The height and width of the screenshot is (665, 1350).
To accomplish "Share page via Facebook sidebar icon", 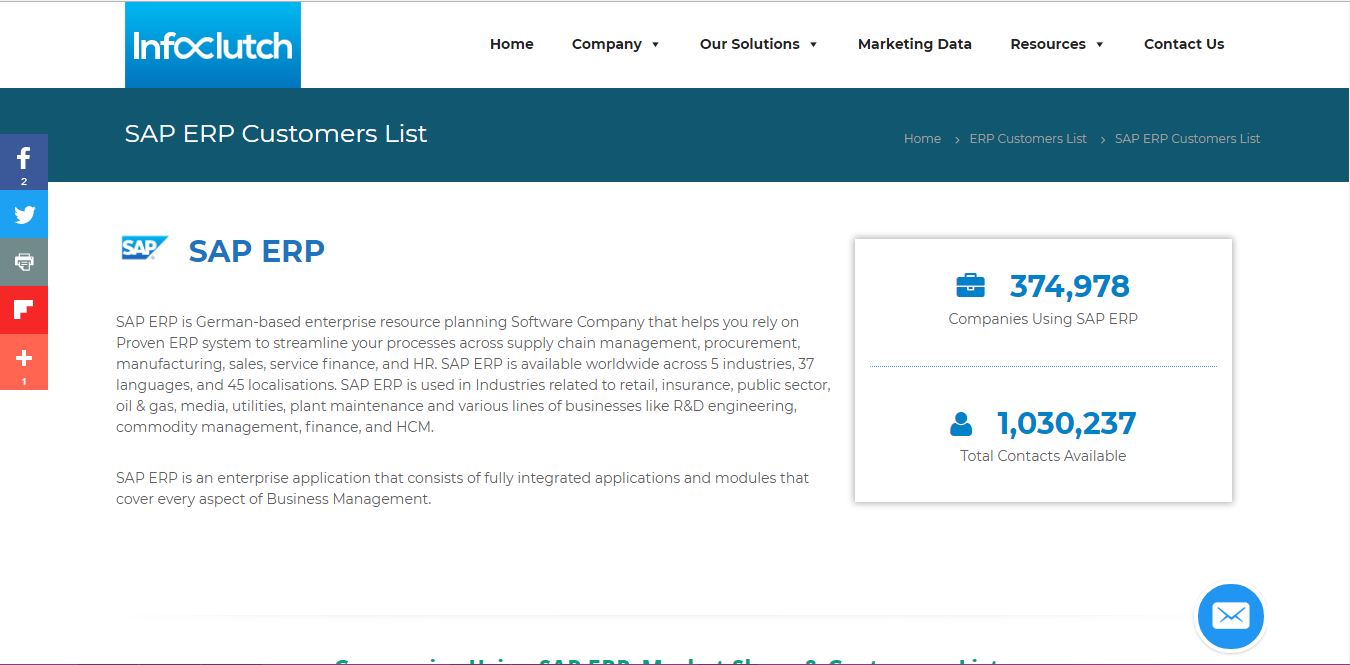I will 24,162.
